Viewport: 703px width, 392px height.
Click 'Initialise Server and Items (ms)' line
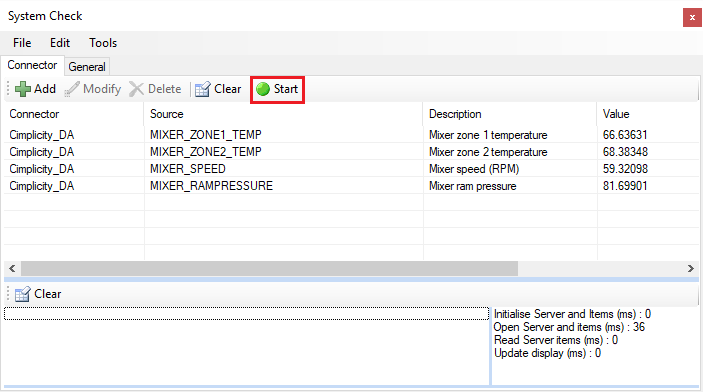click(572, 314)
